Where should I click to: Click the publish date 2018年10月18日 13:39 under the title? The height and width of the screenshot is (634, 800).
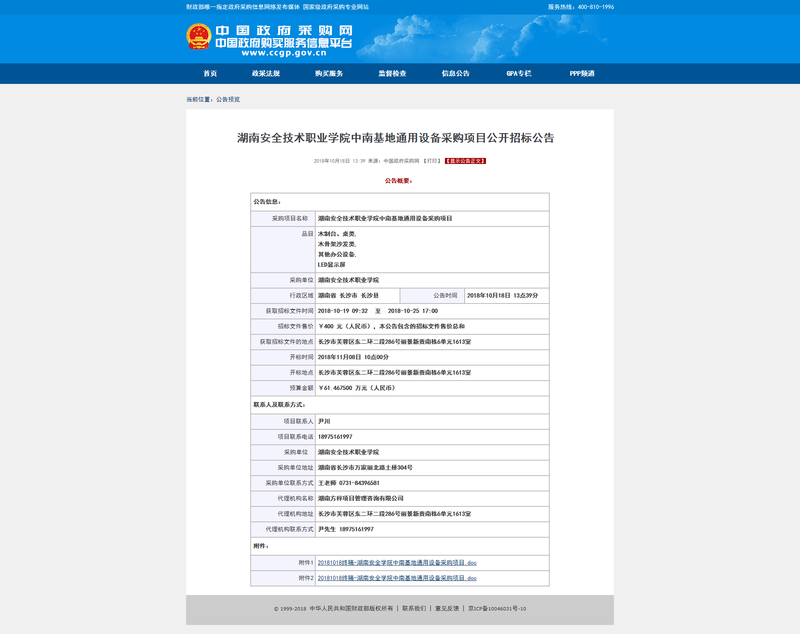coord(339,161)
